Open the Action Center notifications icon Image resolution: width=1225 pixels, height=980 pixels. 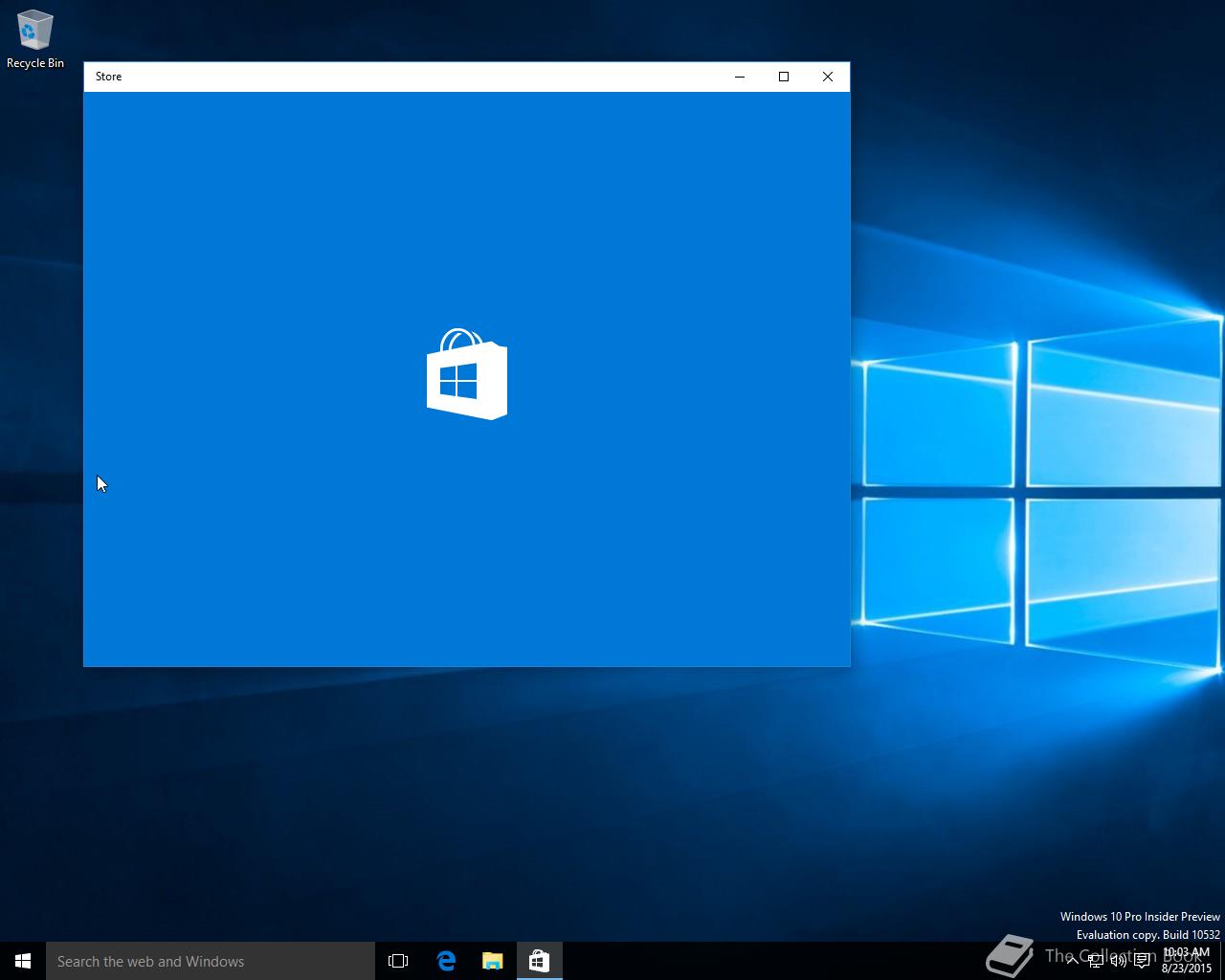point(1142,961)
